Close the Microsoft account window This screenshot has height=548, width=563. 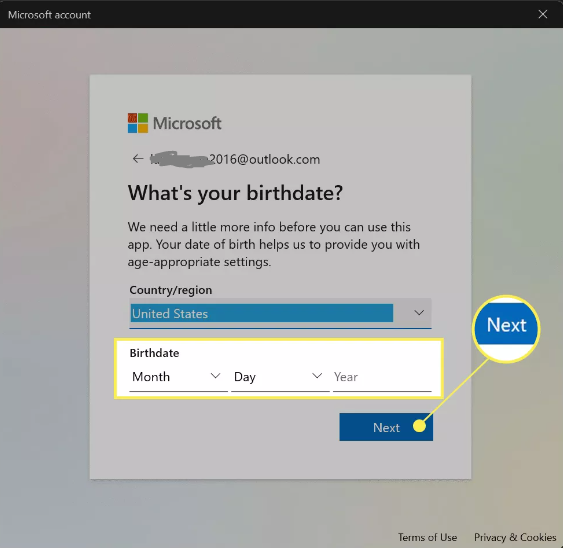tap(543, 14)
